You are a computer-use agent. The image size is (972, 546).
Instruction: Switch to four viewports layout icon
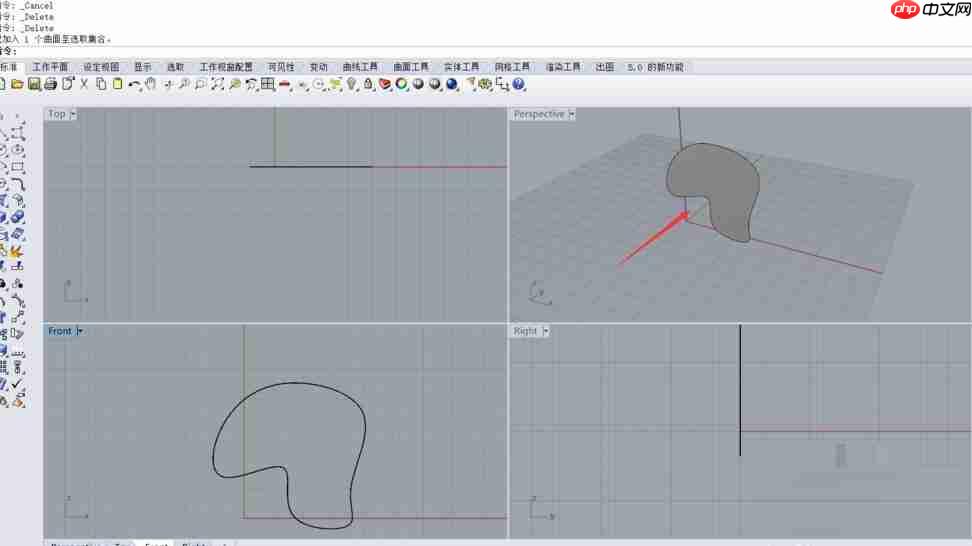point(268,84)
